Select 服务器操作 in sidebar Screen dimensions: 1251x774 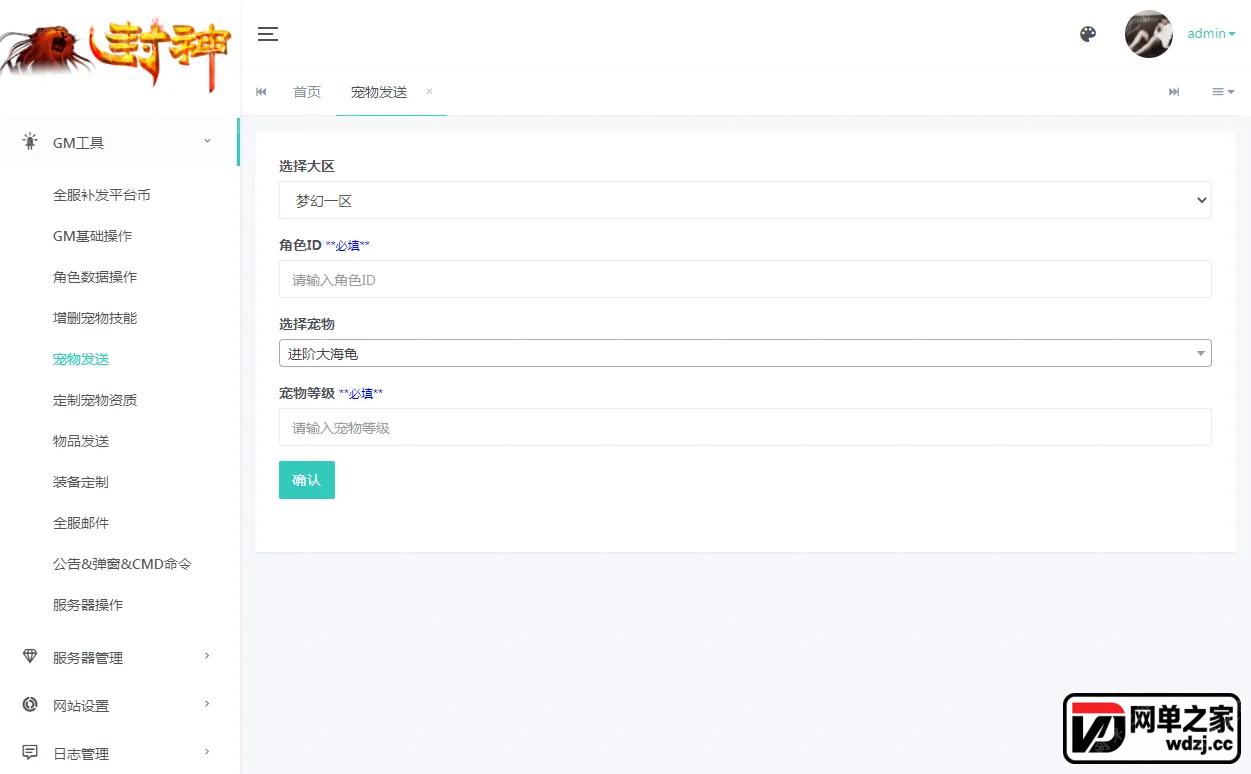click(88, 605)
